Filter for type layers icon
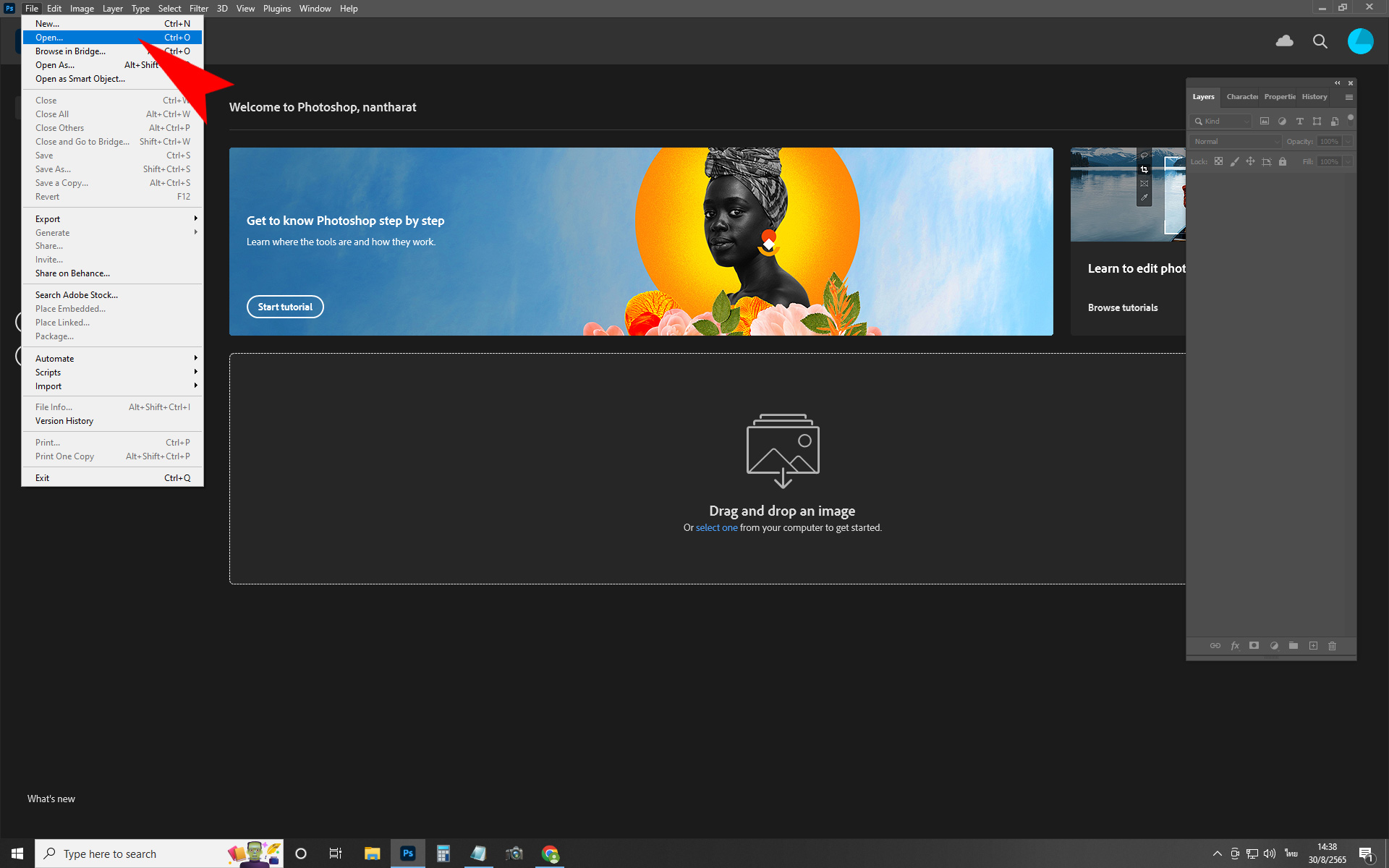Viewport: 1389px width, 868px height. tap(1299, 122)
